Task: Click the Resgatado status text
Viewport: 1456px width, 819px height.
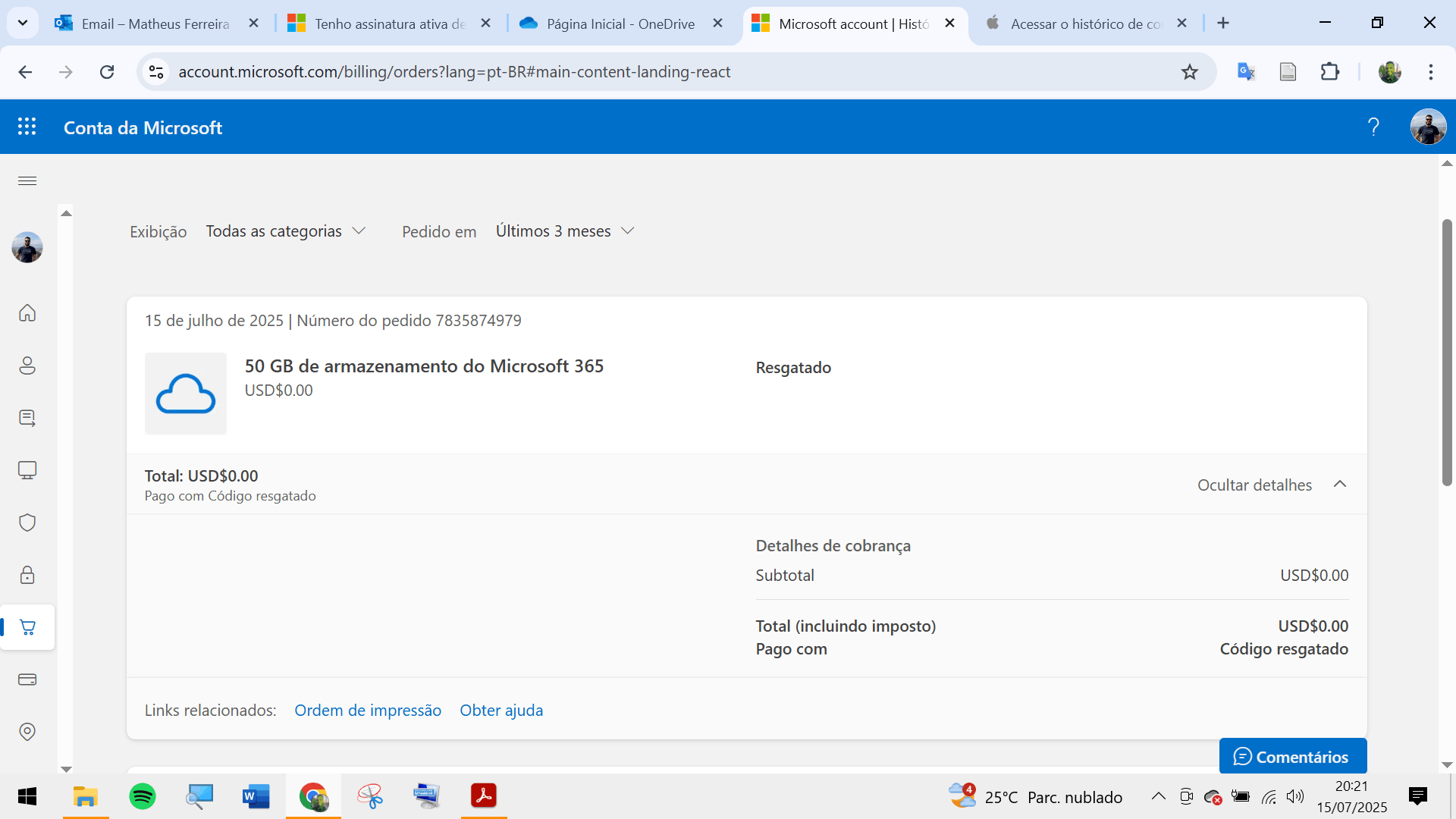Action: [x=793, y=368]
